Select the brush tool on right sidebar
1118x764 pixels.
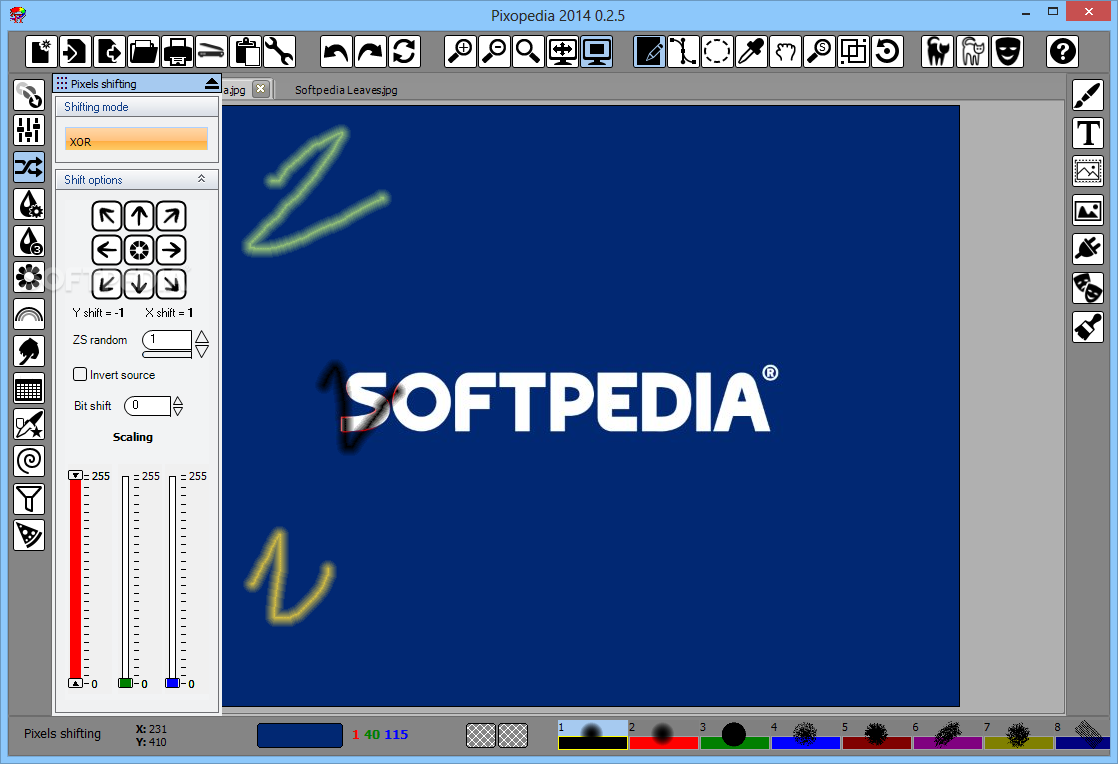pos(1088,96)
